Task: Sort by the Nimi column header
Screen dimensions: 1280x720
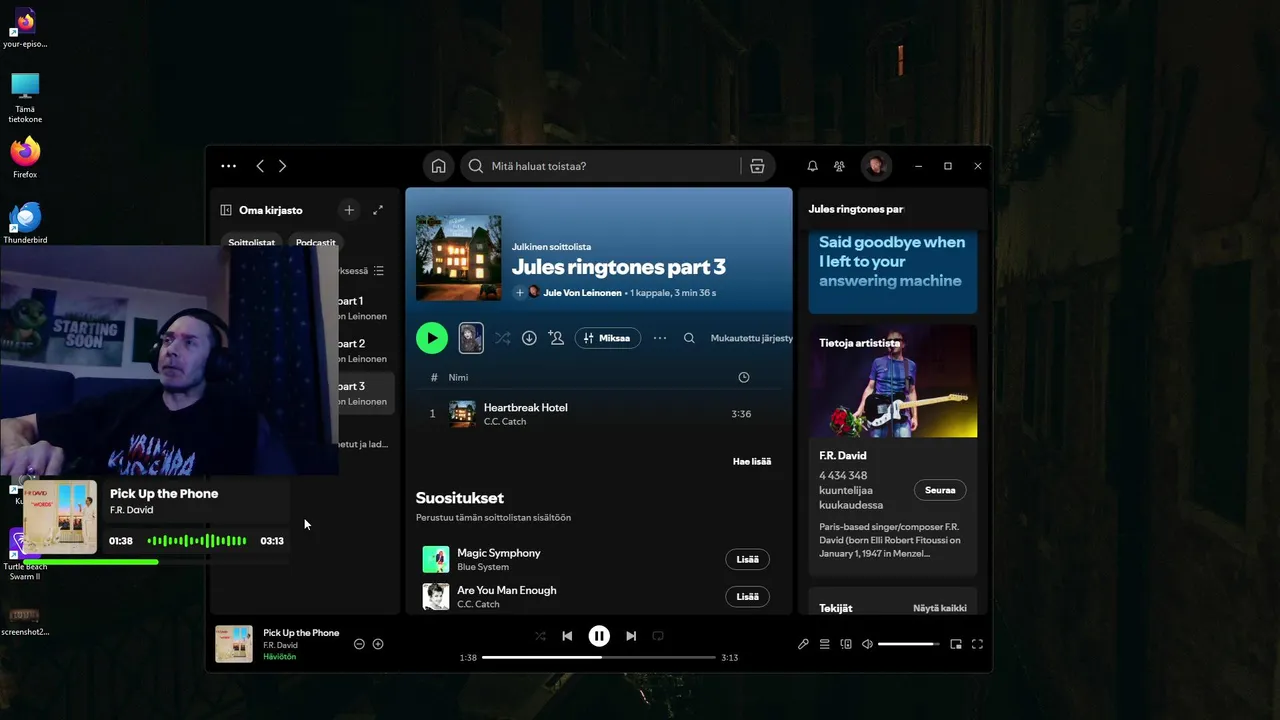Action: [458, 377]
